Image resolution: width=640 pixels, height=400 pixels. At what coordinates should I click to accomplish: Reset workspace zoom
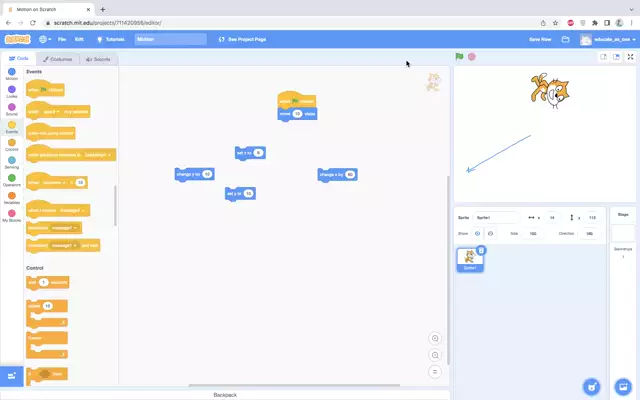435,372
